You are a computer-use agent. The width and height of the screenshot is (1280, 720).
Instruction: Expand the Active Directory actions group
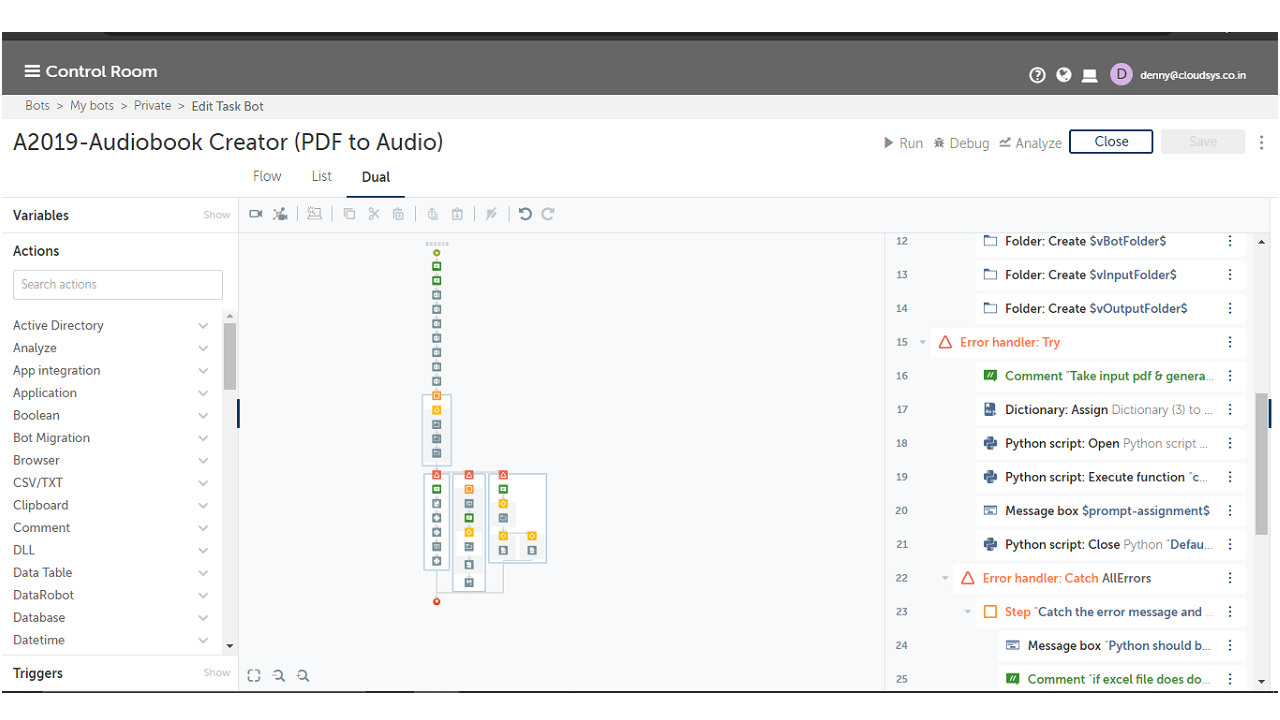[x=203, y=325]
